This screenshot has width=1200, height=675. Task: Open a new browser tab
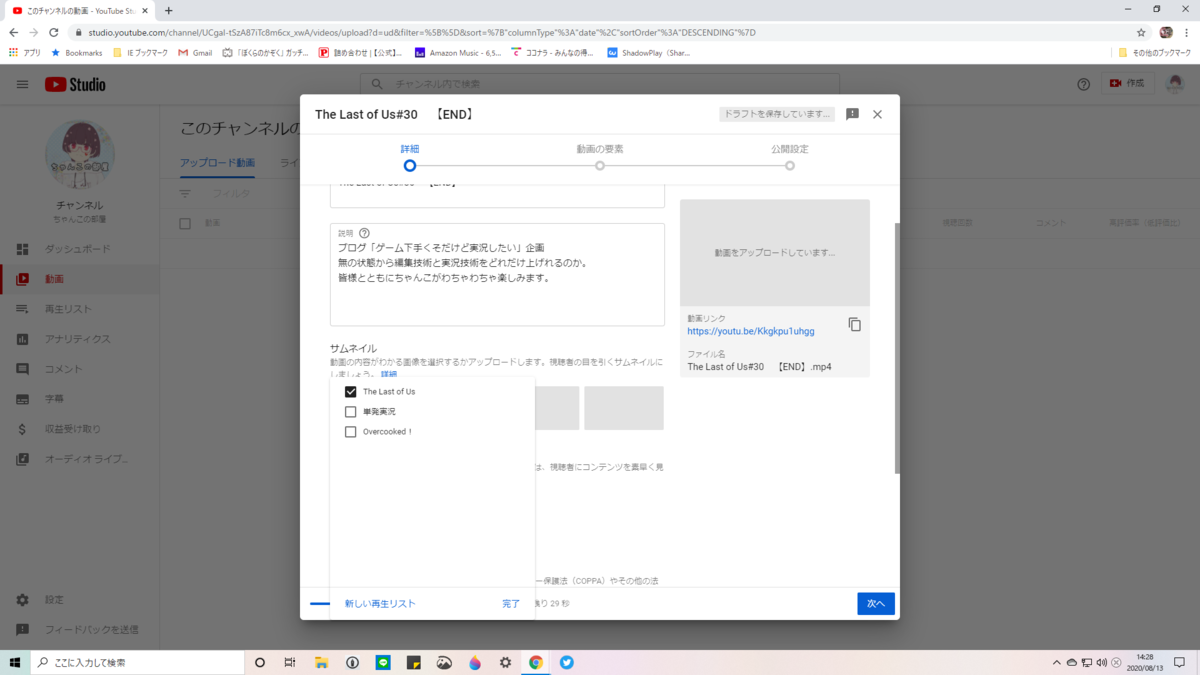coord(168,10)
